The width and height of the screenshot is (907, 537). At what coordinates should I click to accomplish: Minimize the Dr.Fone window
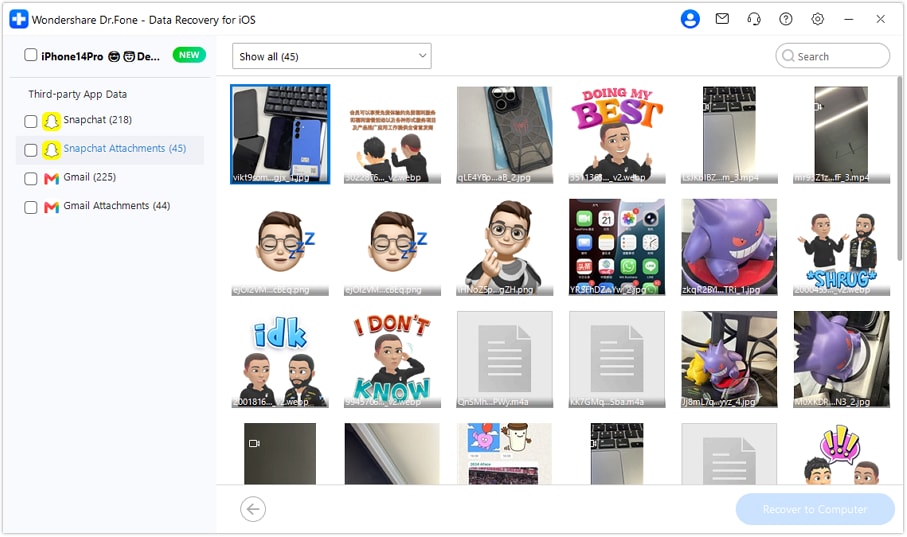tap(849, 19)
